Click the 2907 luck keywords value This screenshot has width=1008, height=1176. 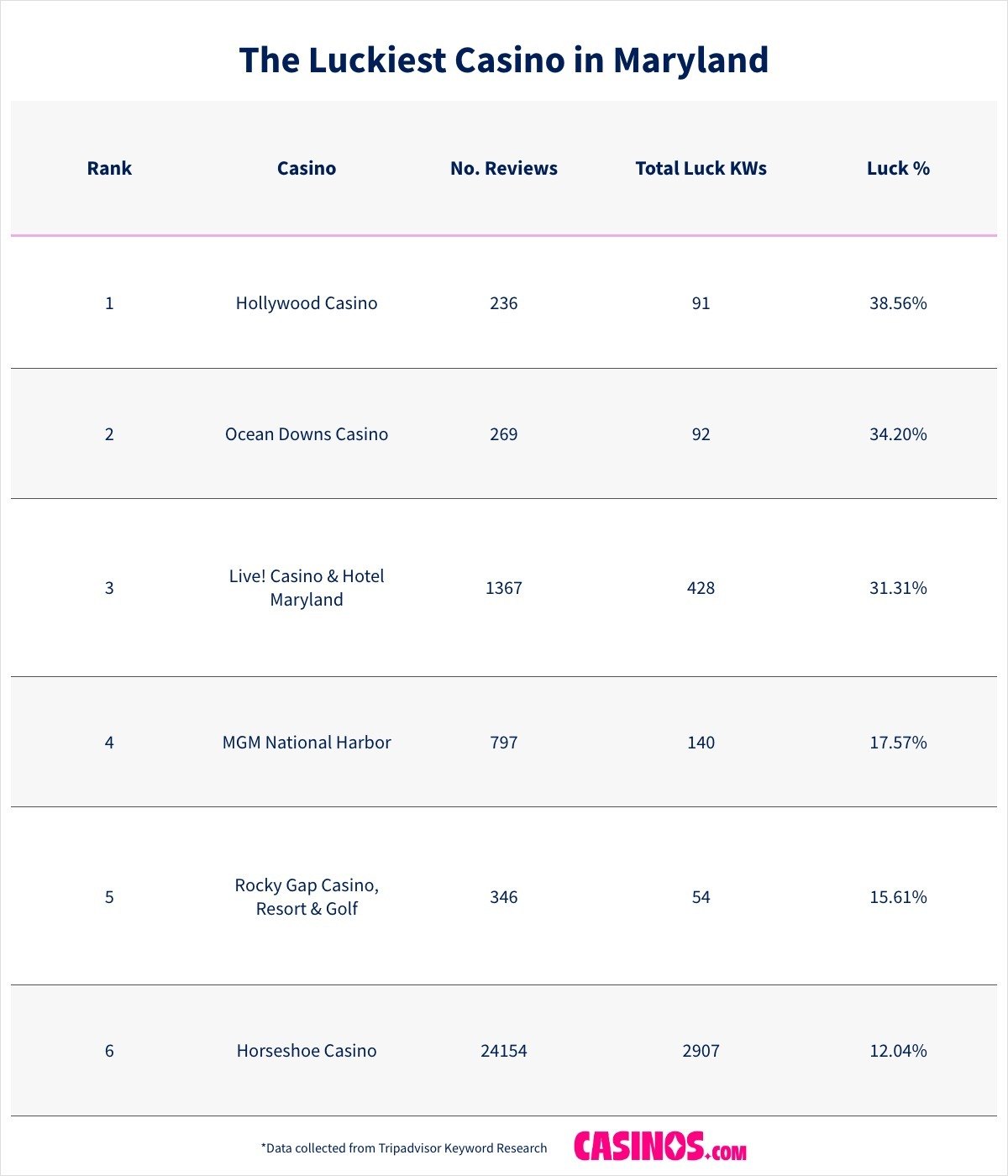click(701, 1051)
